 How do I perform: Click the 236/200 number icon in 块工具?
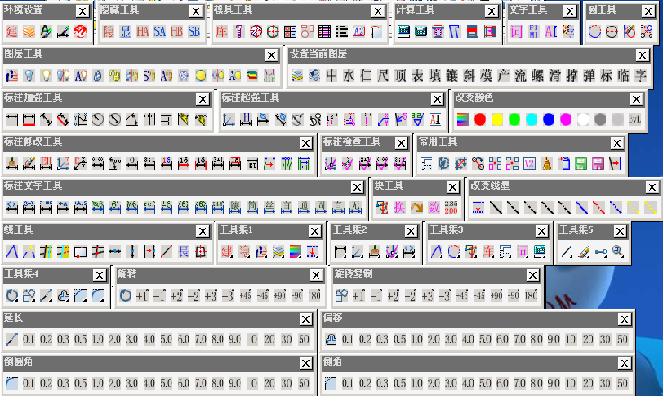[451, 207]
